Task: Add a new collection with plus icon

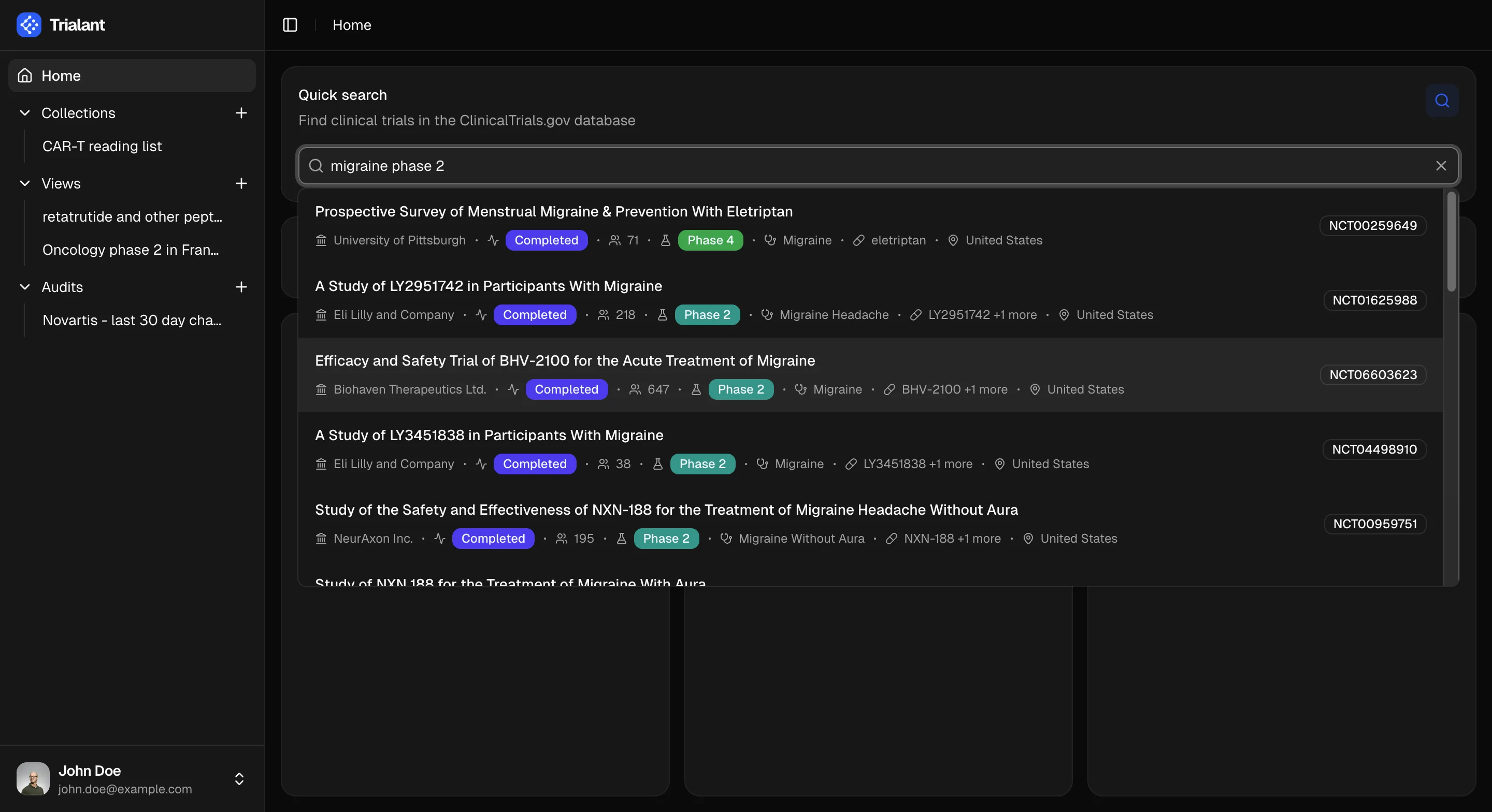Action: (241, 113)
